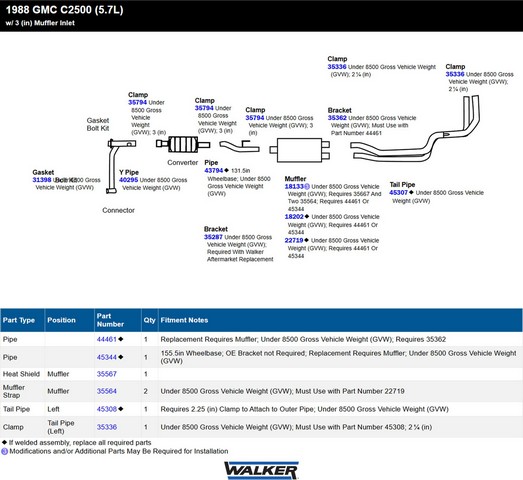Click the intermediate pipe drawing
The image size is (523, 480).
click(x=239, y=146)
